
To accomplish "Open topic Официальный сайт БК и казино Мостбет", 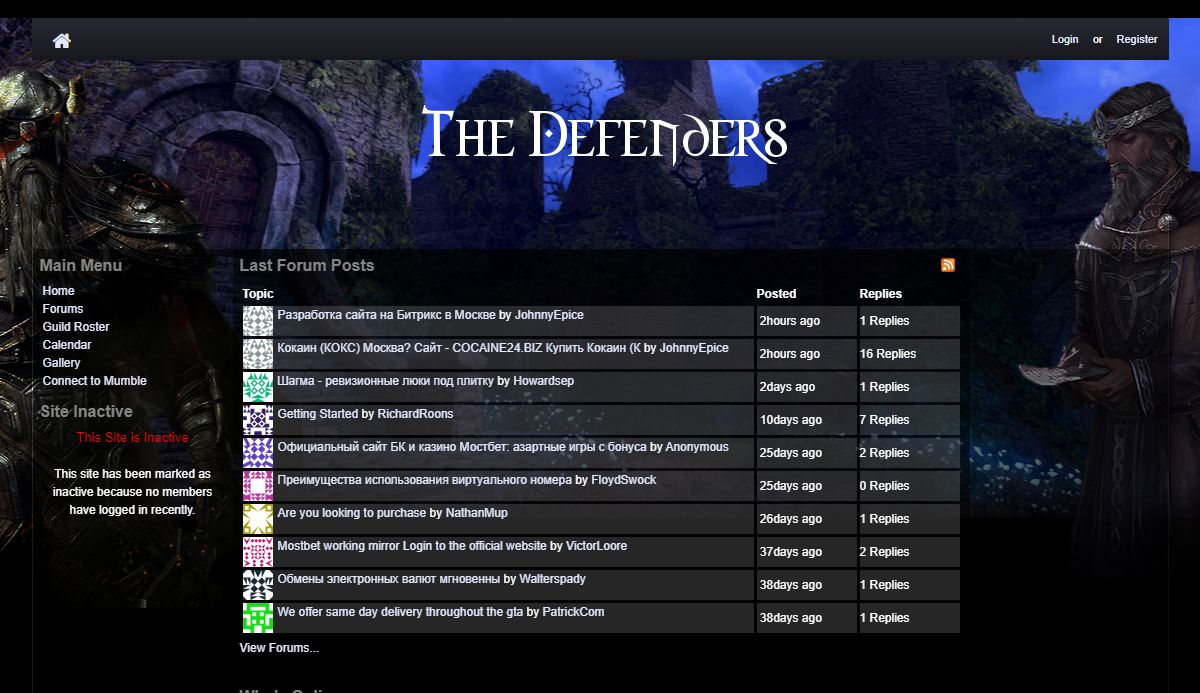I will [462, 447].
